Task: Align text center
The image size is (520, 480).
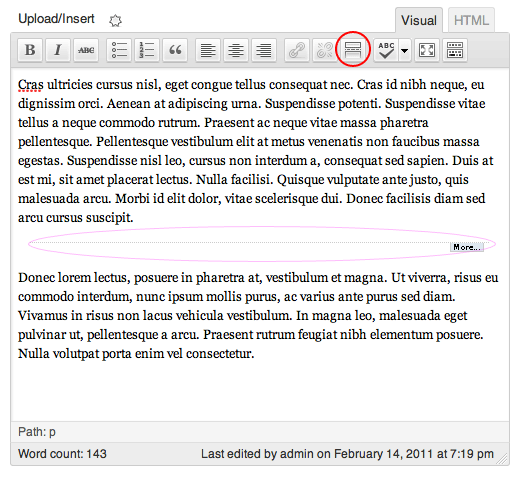Action: click(x=236, y=50)
